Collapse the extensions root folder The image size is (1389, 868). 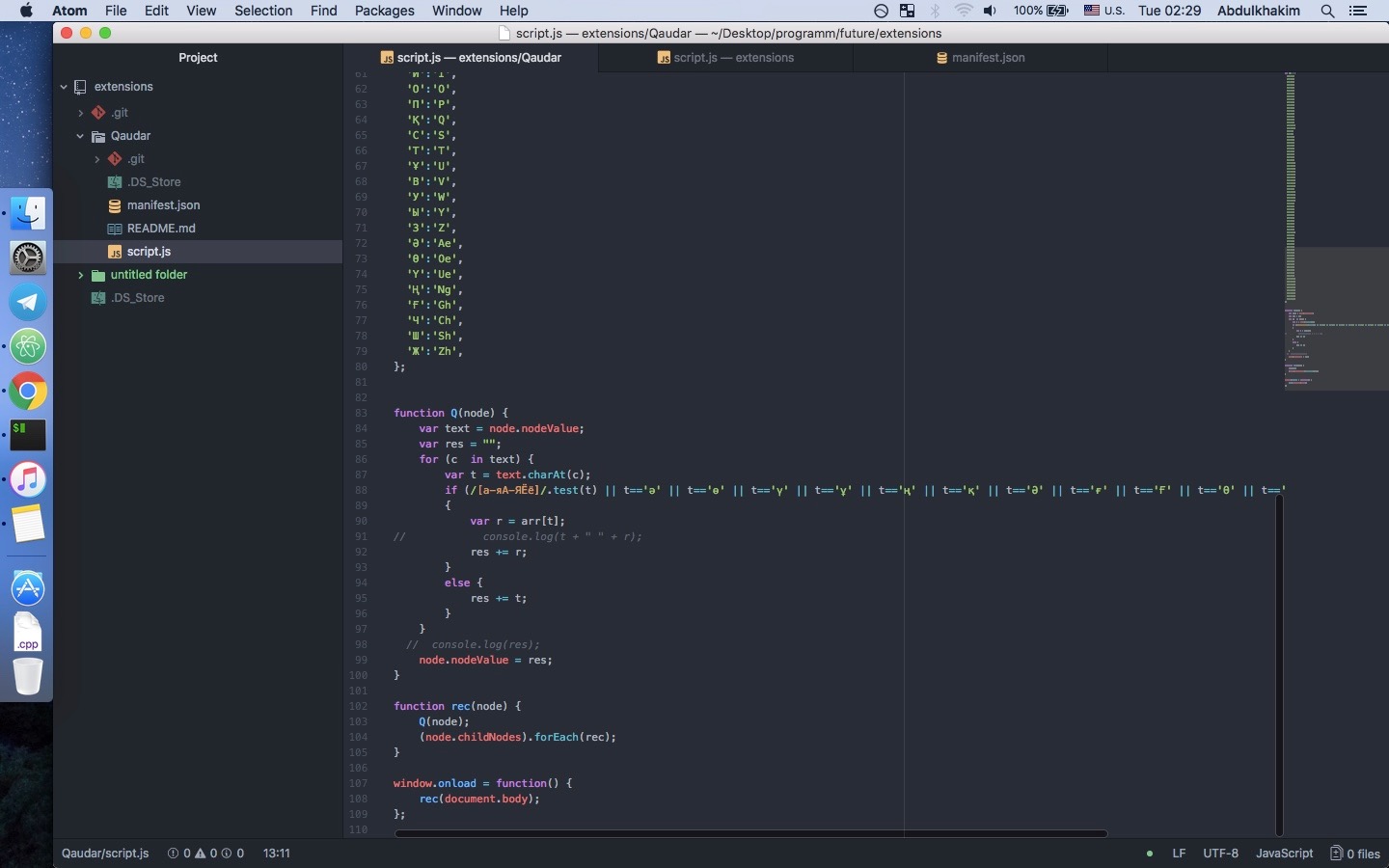coord(64,87)
